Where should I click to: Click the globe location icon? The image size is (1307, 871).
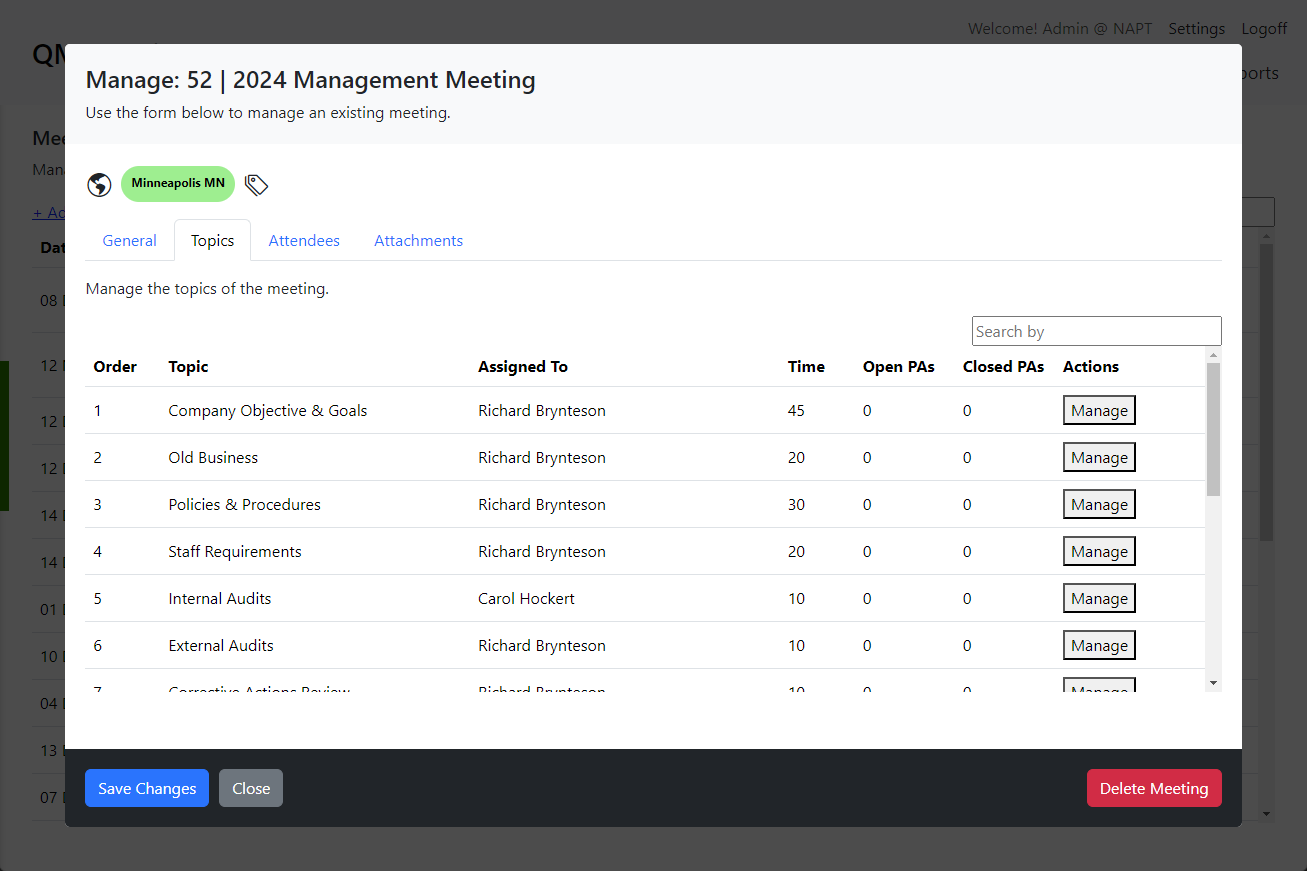click(99, 185)
